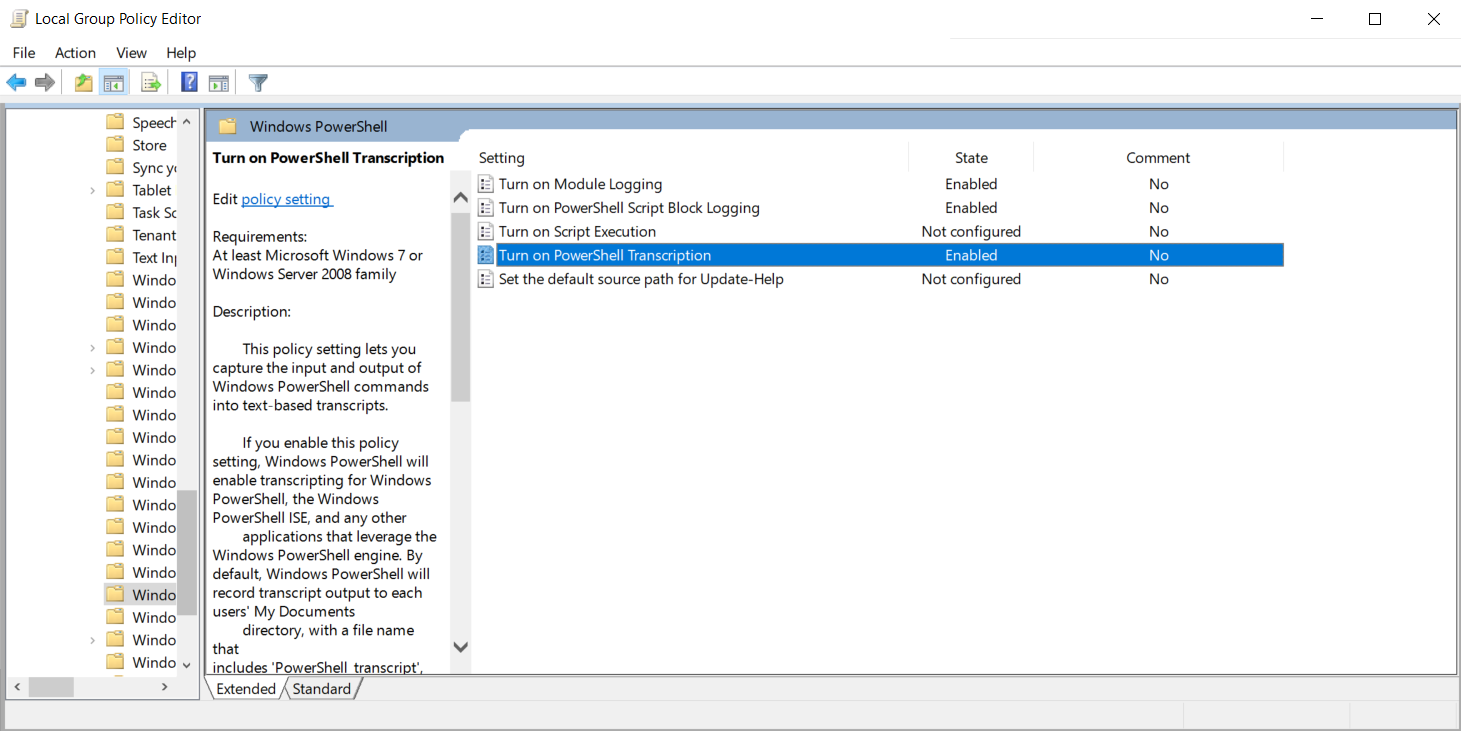Go up one level with folder icon

(x=84, y=83)
